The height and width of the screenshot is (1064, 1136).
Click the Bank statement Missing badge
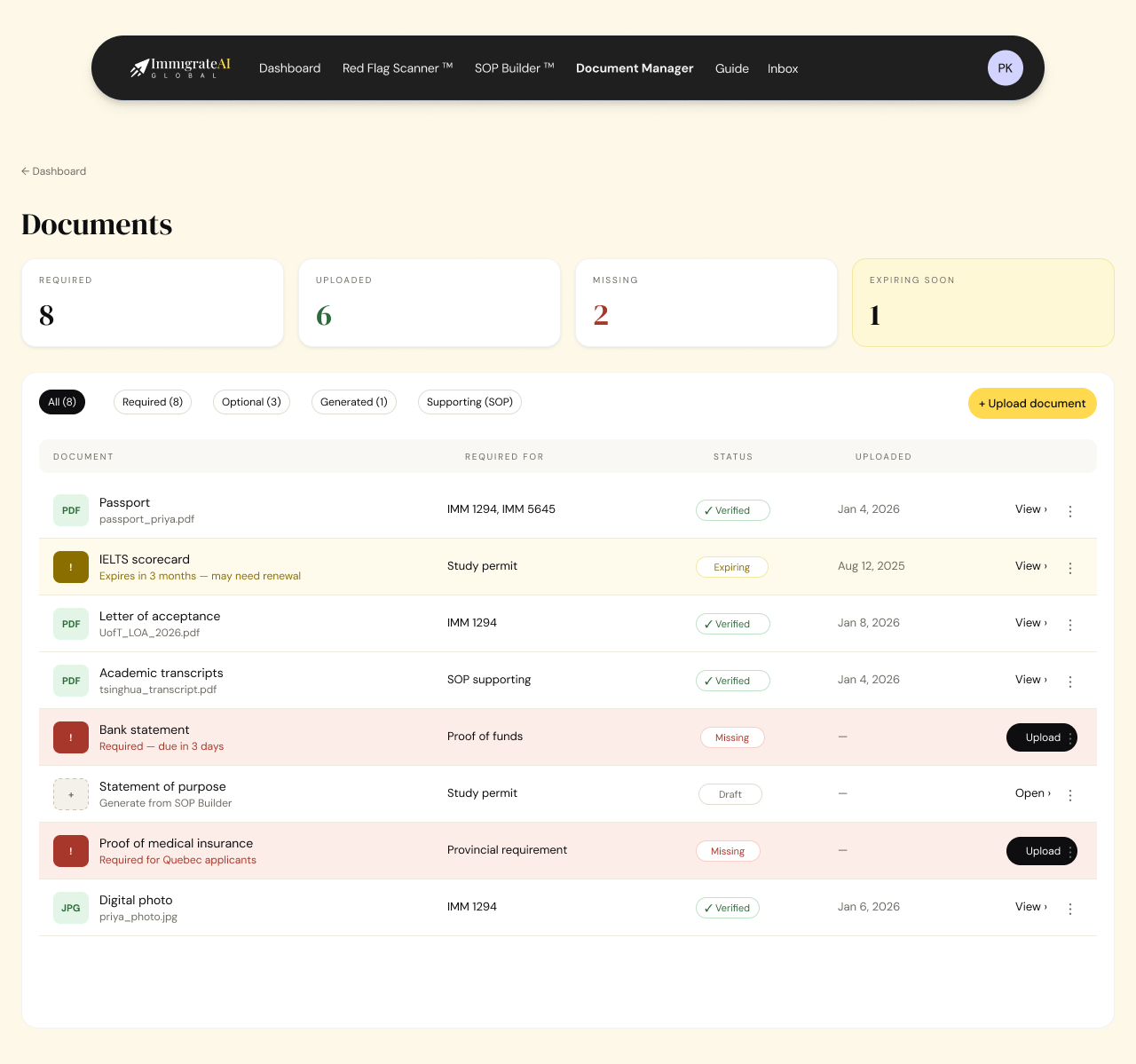tap(732, 737)
